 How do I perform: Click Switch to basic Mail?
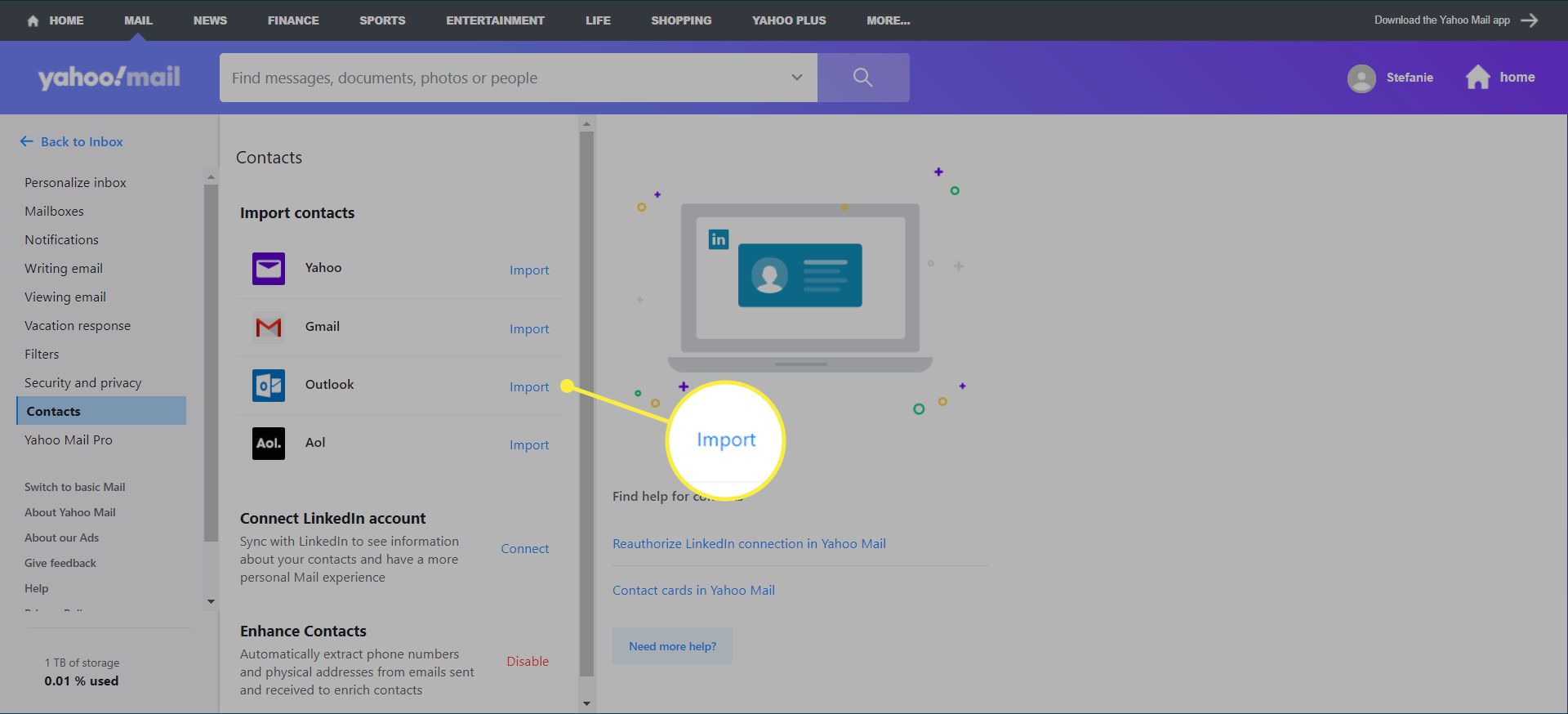pyautogui.click(x=74, y=488)
